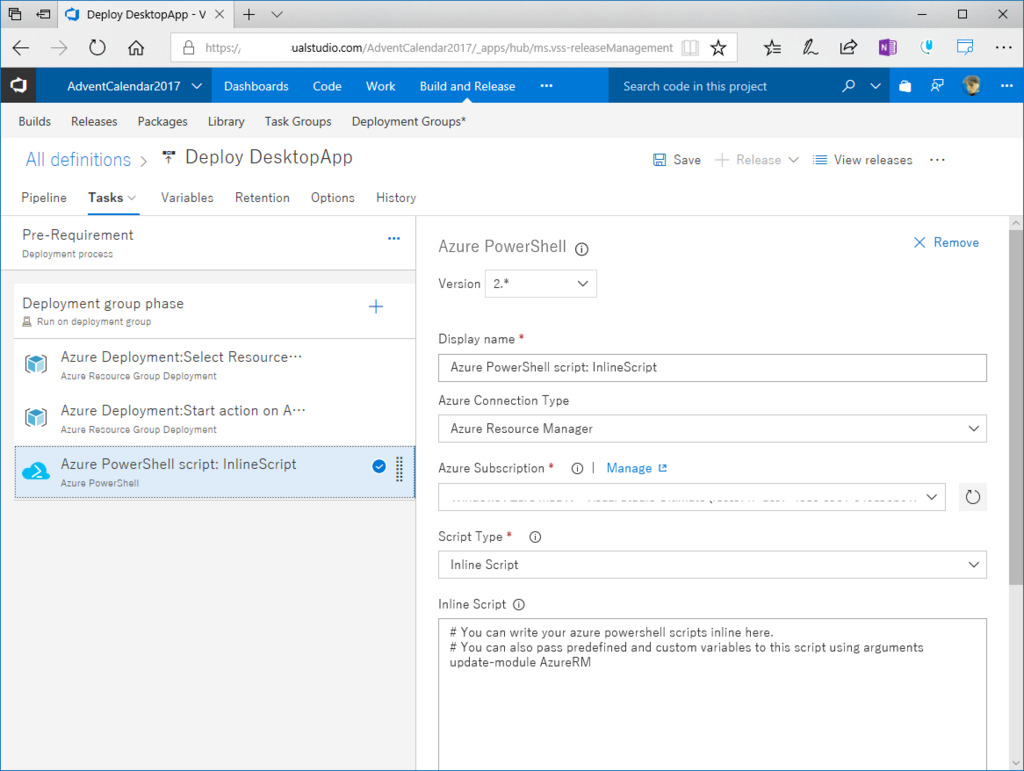
Task: Share page using share icon
Action: tap(848, 48)
